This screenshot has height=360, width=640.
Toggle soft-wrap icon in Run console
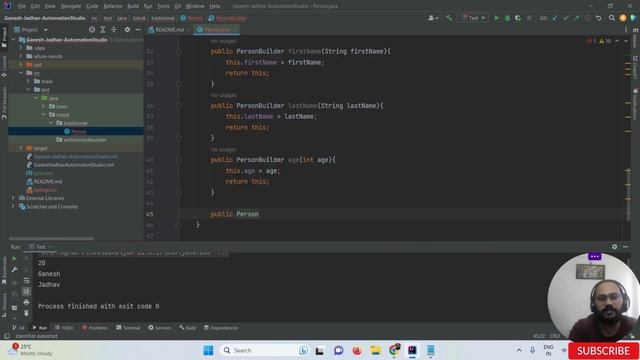point(26,280)
